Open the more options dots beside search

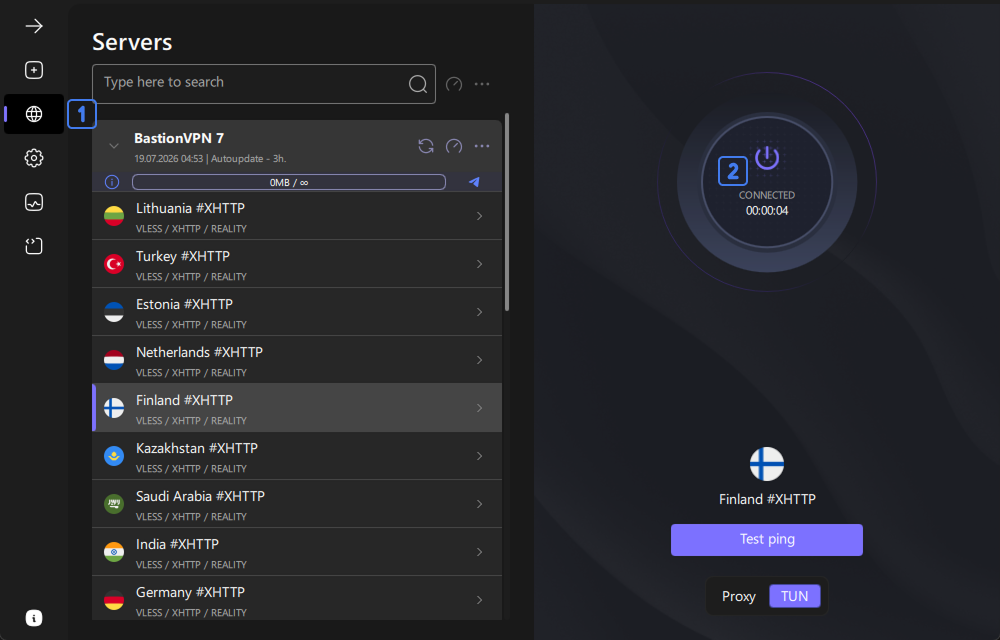click(x=482, y=84)
